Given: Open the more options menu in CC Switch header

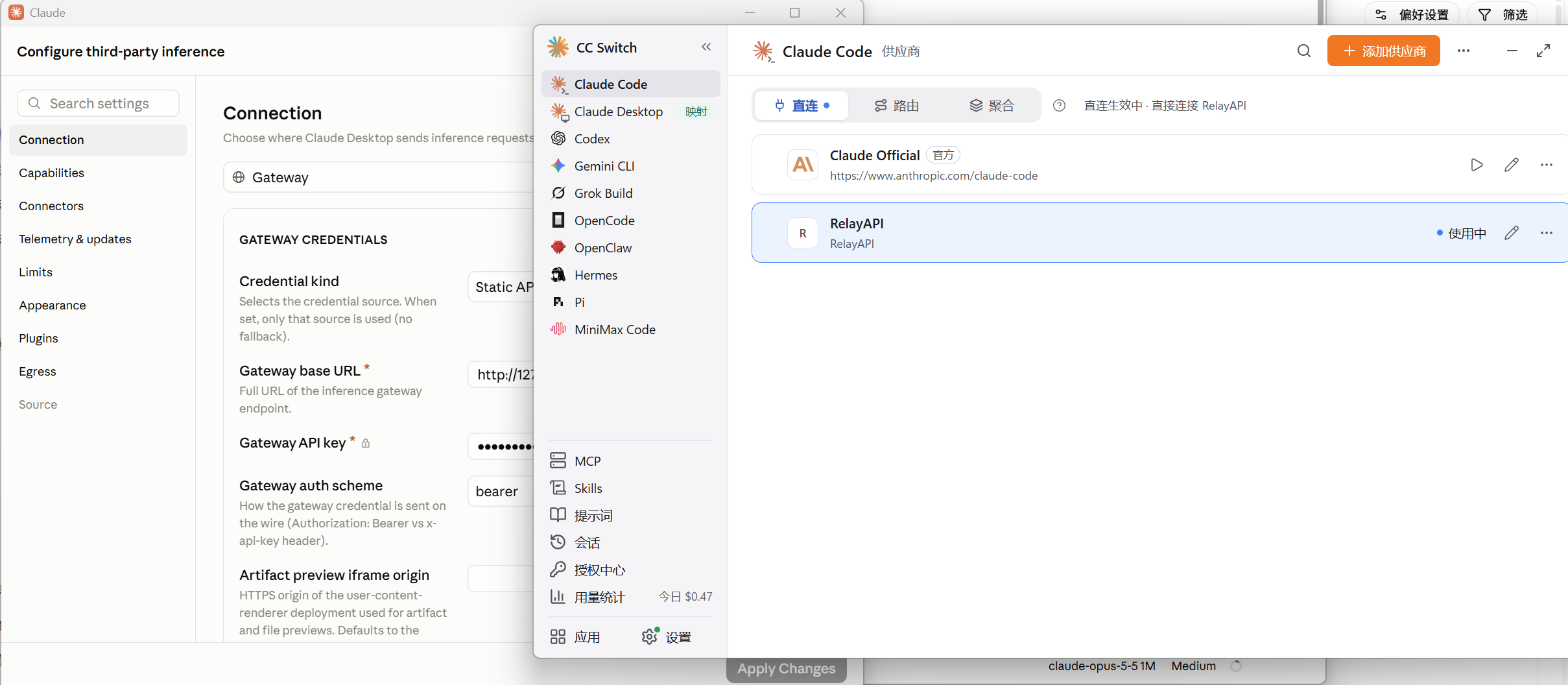Looking at the screenshot, I should coord(1464,51).
